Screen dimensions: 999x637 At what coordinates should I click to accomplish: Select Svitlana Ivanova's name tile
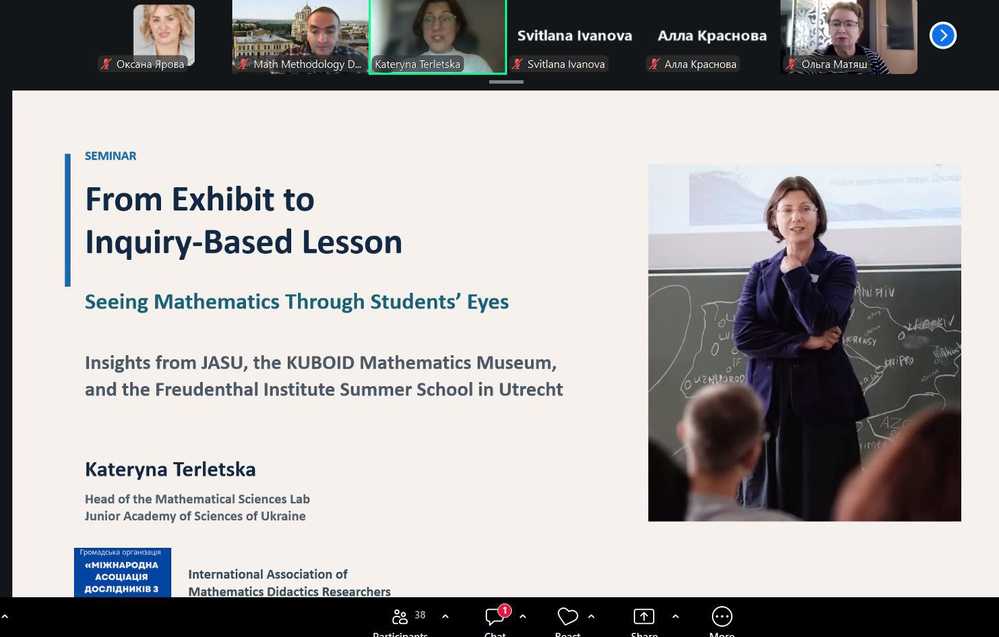(x=575, y=37)
